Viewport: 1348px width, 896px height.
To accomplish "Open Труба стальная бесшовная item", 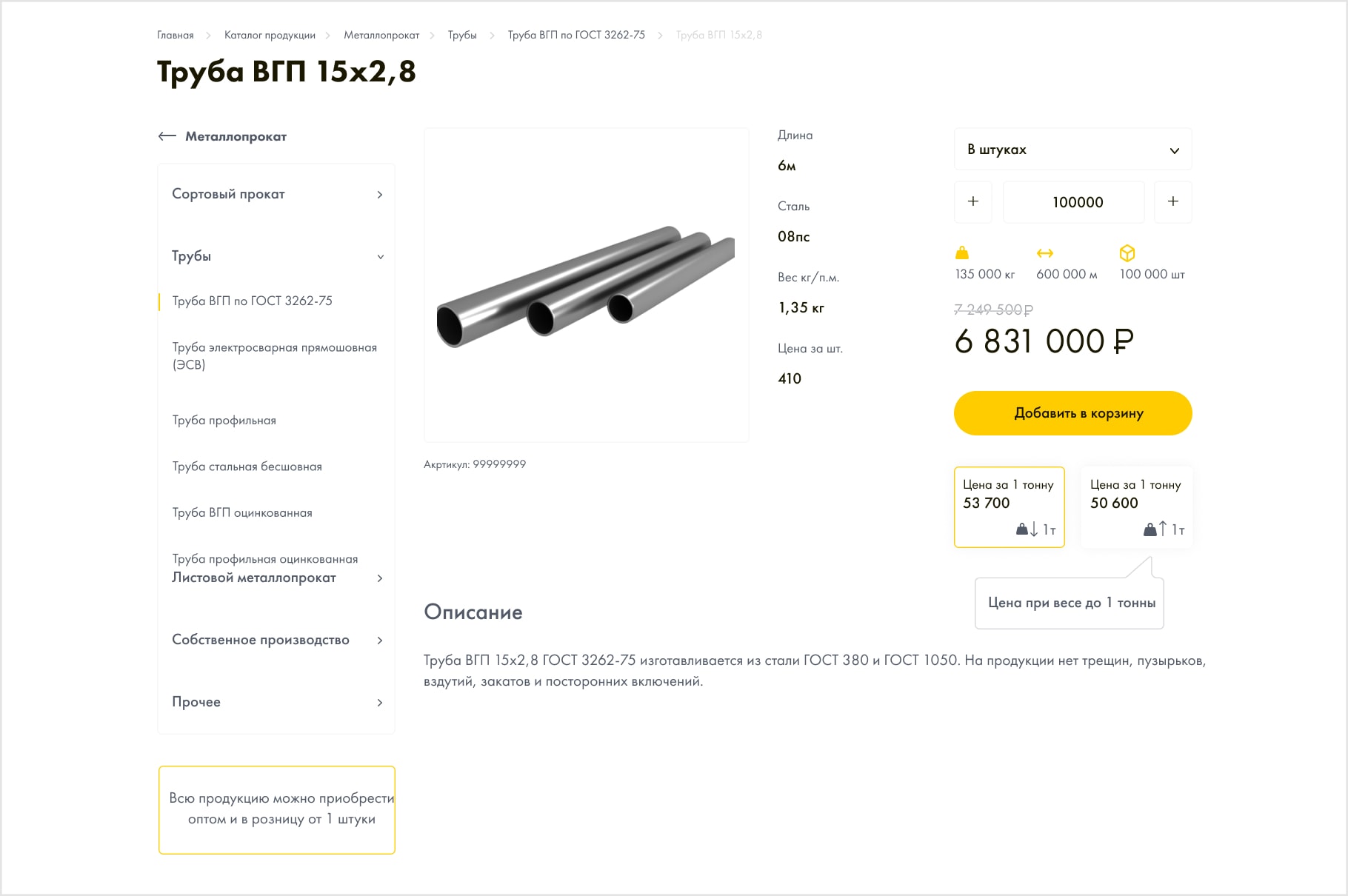I will [247, 467].
